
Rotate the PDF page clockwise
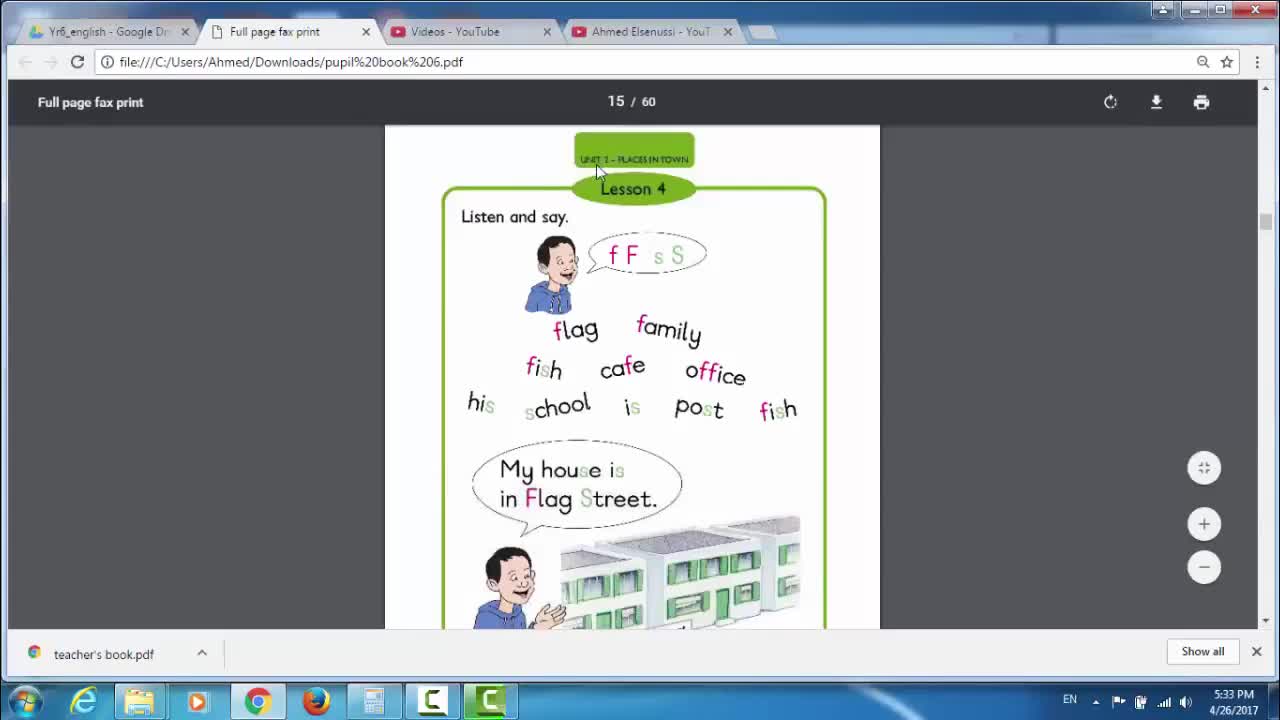tap(1110, 102)
